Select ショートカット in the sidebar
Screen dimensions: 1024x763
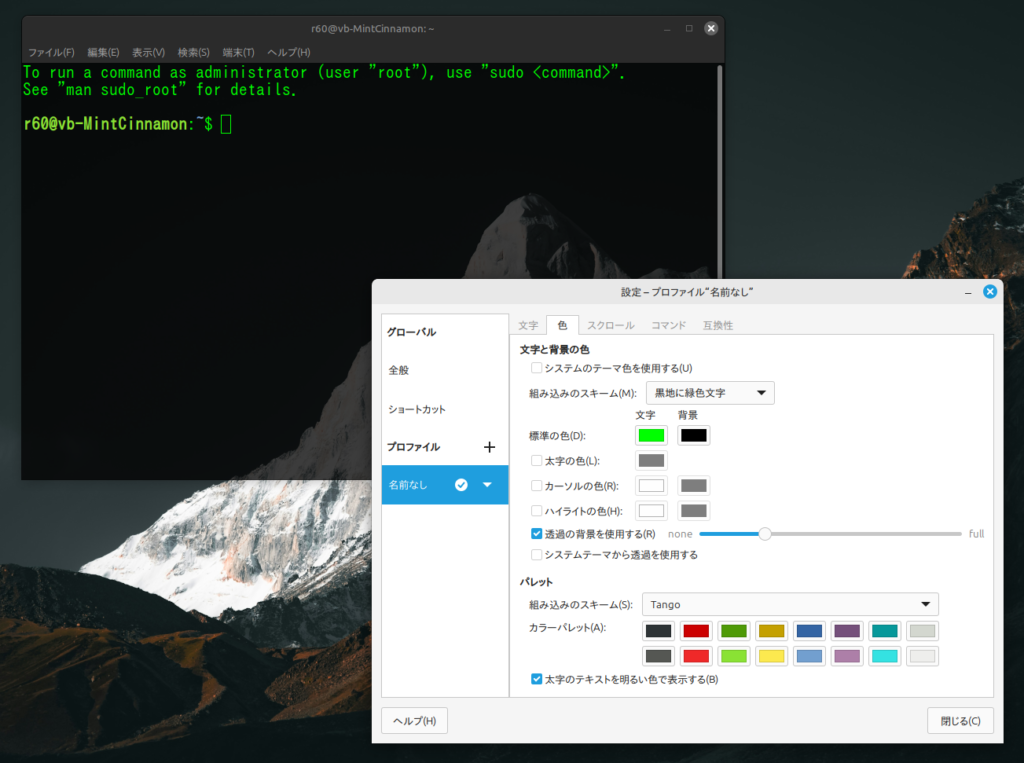(x=417, y=409)
